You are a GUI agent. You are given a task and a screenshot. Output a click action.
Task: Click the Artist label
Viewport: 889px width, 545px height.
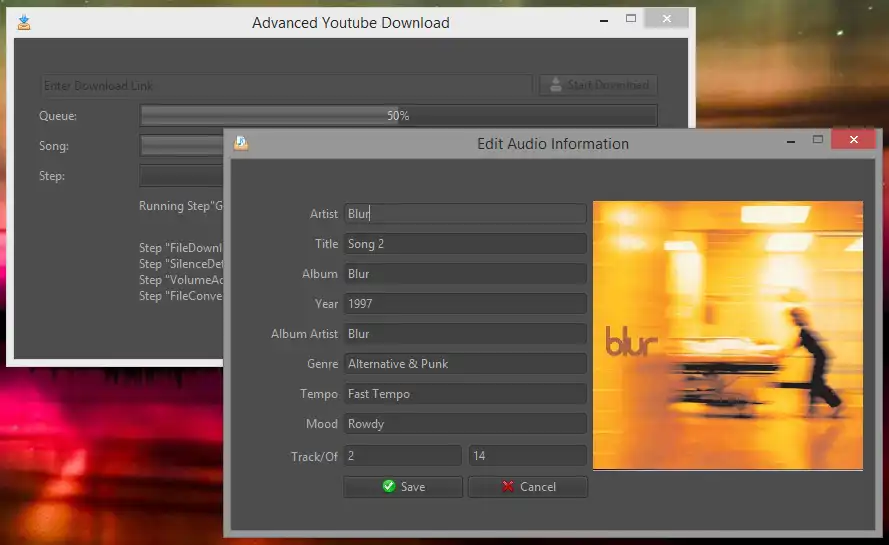324,214
